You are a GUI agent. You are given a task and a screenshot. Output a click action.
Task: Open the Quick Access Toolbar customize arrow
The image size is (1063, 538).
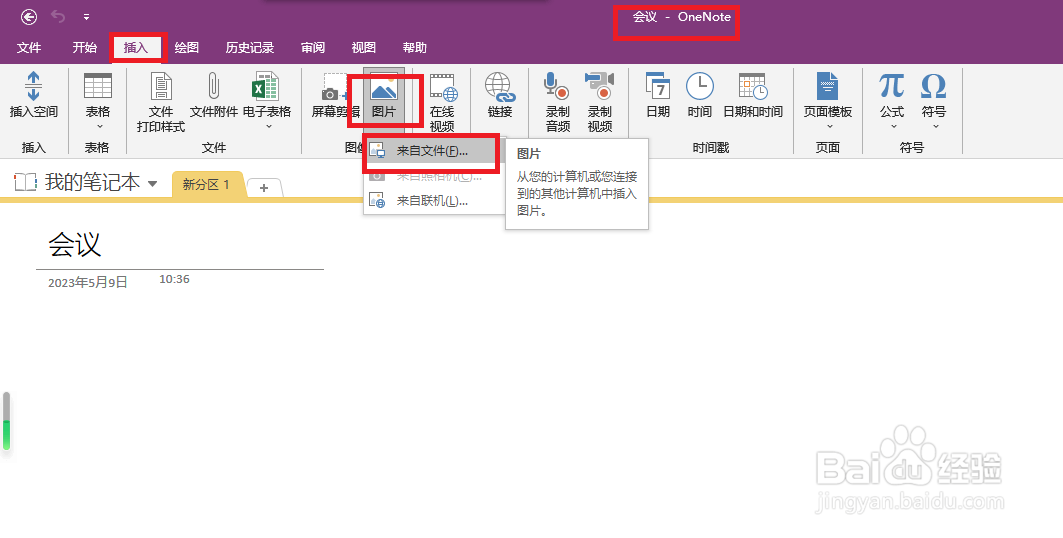tap(86, 17)
